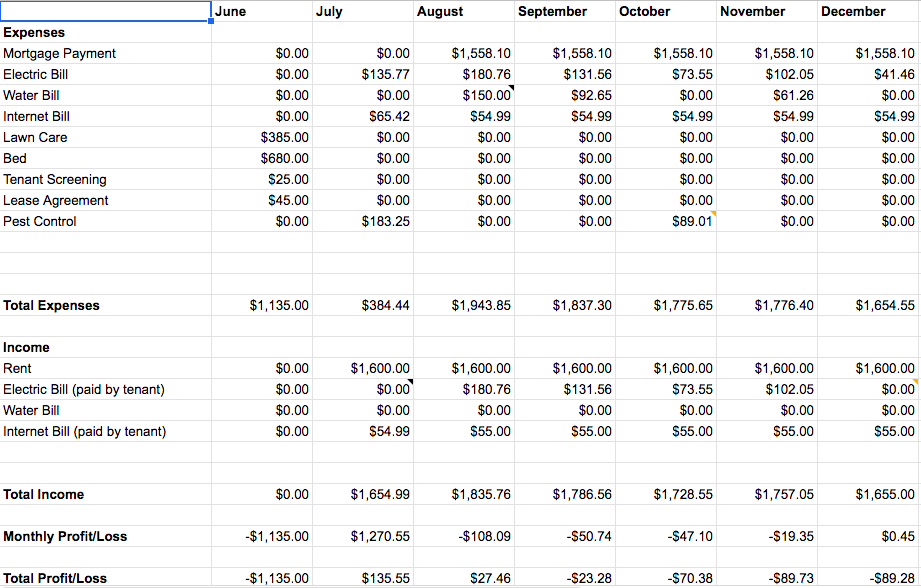This screenshot has width=921, height=588.
Task: Select June Tenant Screening cell $25.00
Action: pyautogui.click(x=262, y=180)
